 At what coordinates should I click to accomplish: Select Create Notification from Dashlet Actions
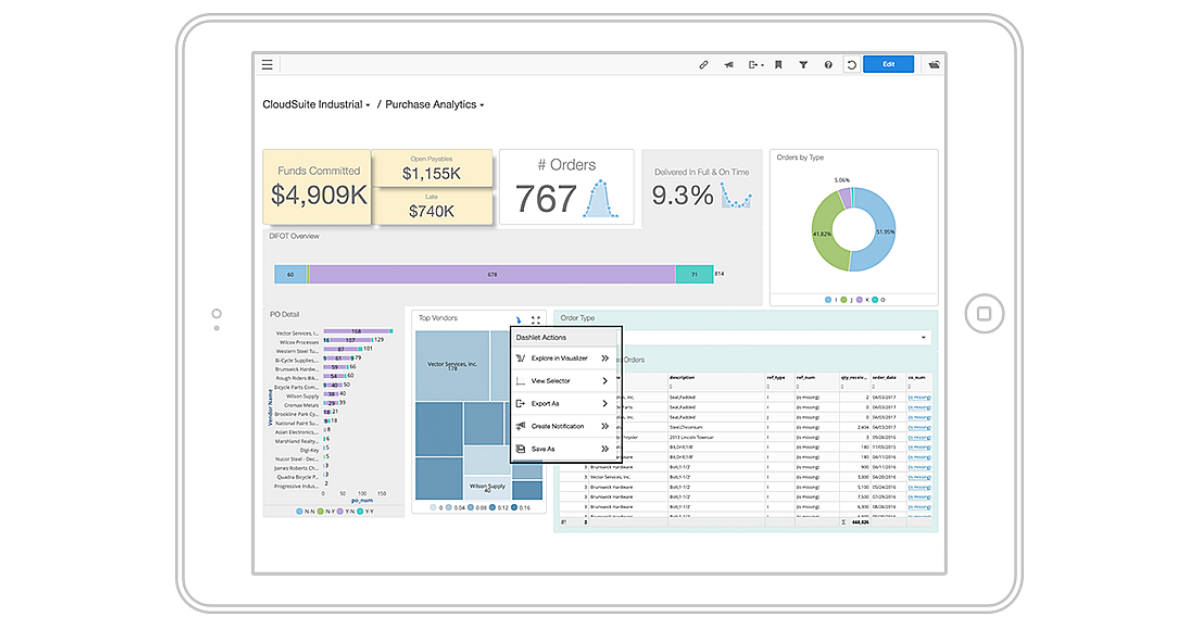pos(558,426)
